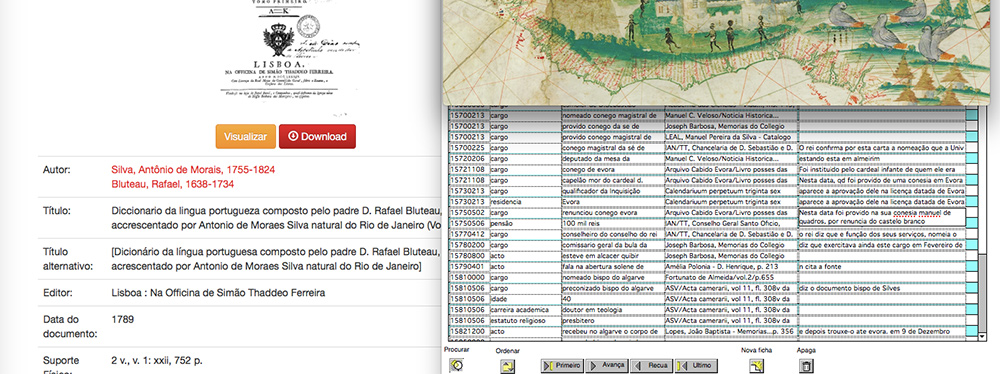The image size is (1000, 374).
Task: Click the Procurar search icon
Action: 456,366
